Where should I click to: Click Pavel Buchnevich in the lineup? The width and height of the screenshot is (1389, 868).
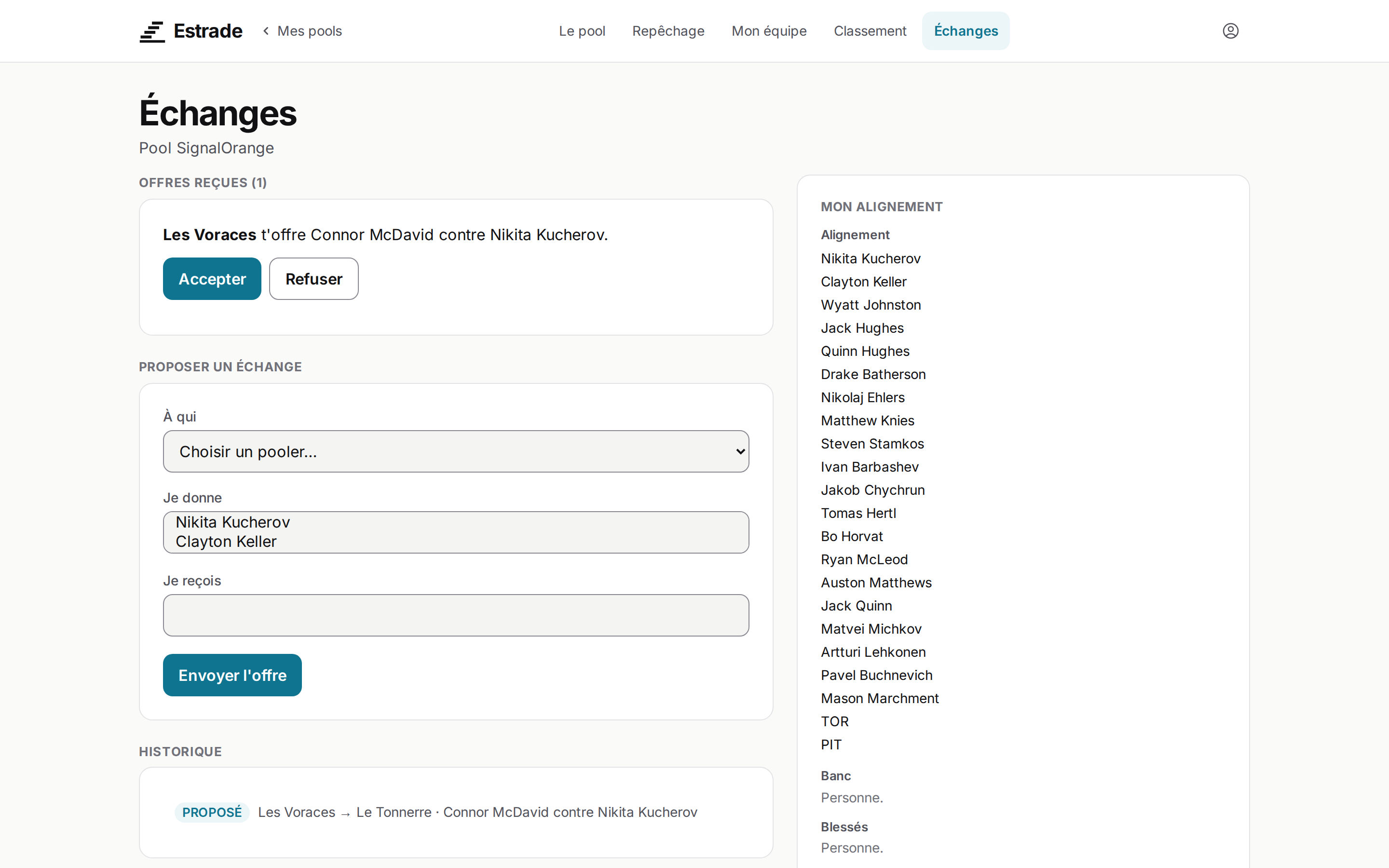pos(876,675)
